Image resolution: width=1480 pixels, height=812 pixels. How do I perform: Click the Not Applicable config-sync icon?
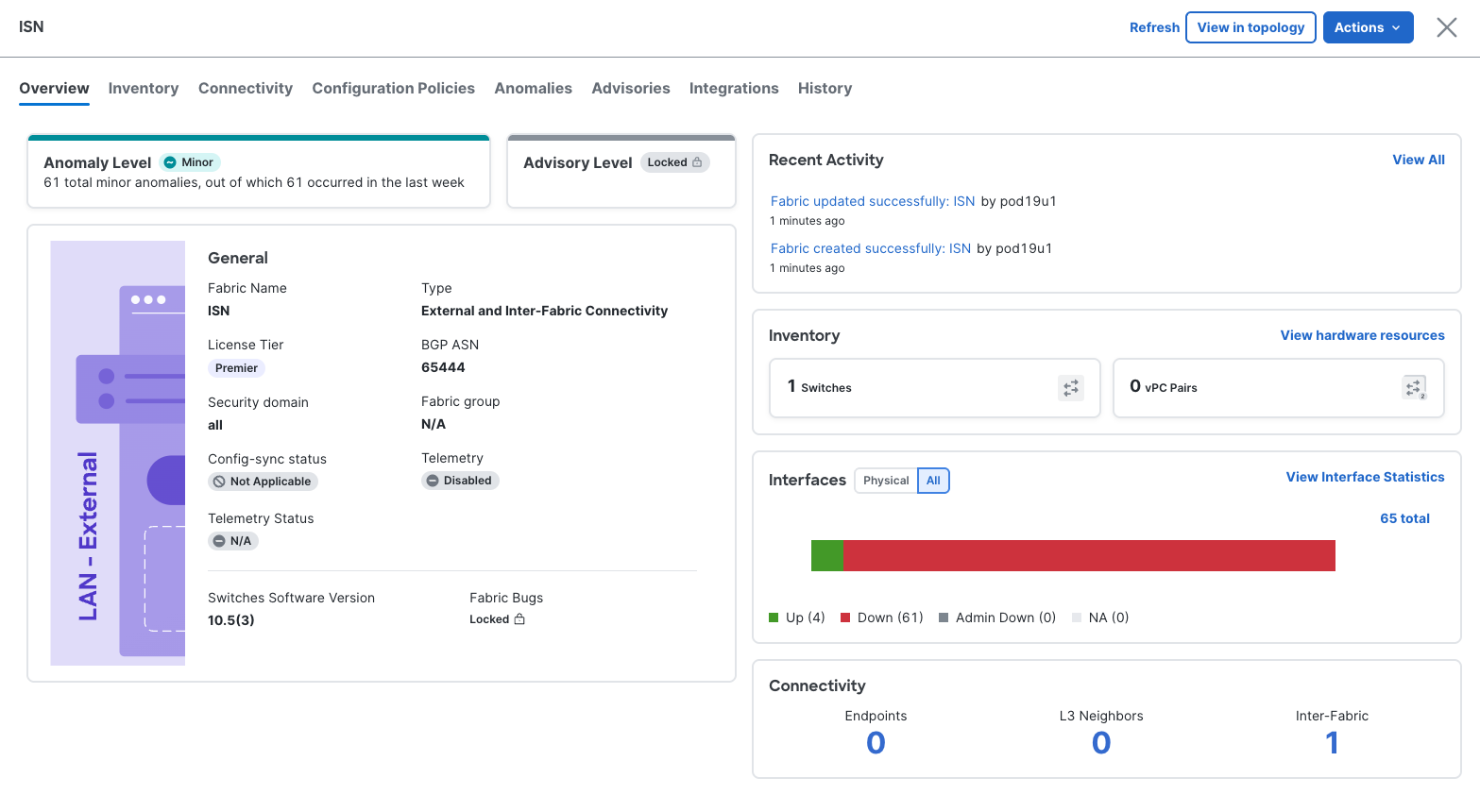tap(219, 482)
